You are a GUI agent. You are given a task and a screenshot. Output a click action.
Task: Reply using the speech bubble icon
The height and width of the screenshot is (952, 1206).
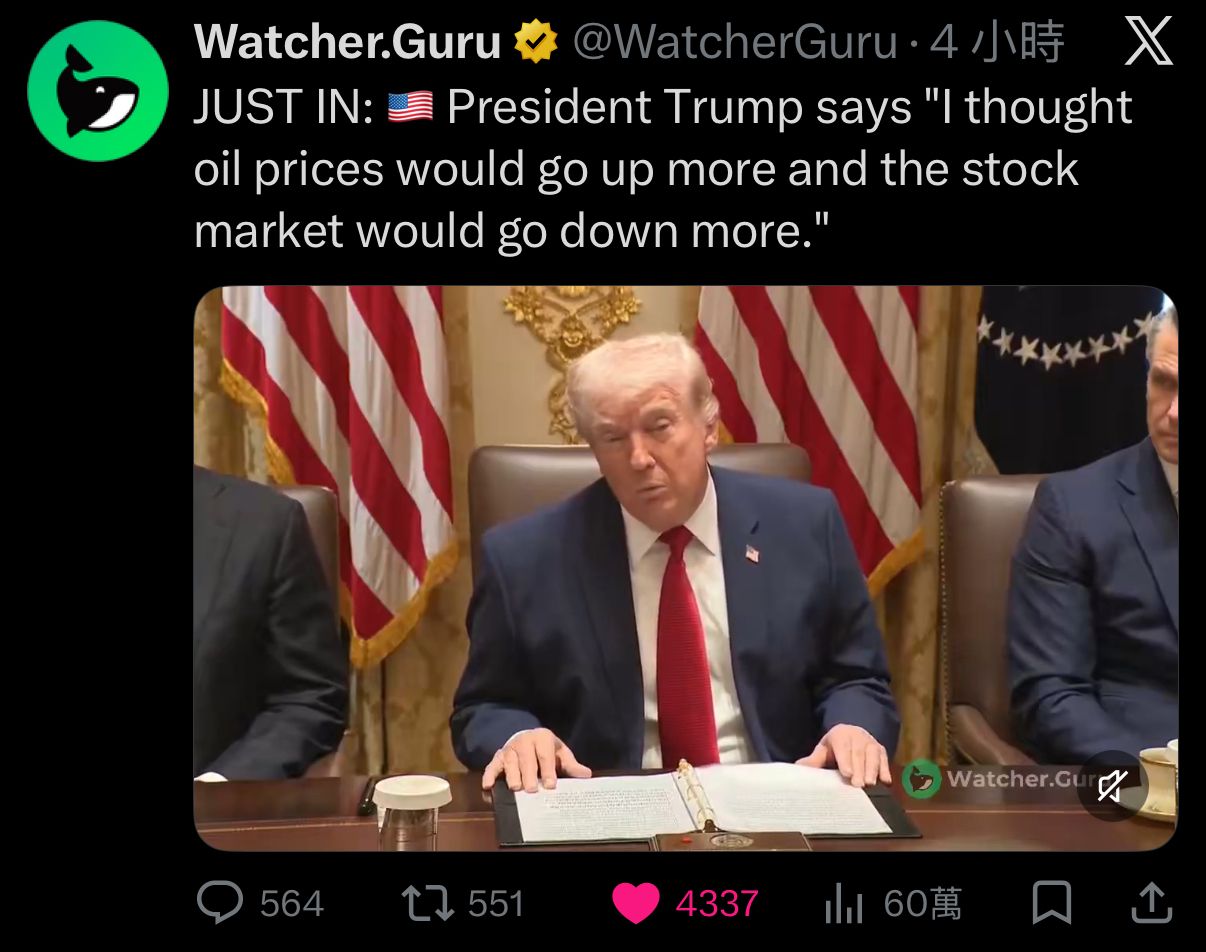click(x=219, y=903)
